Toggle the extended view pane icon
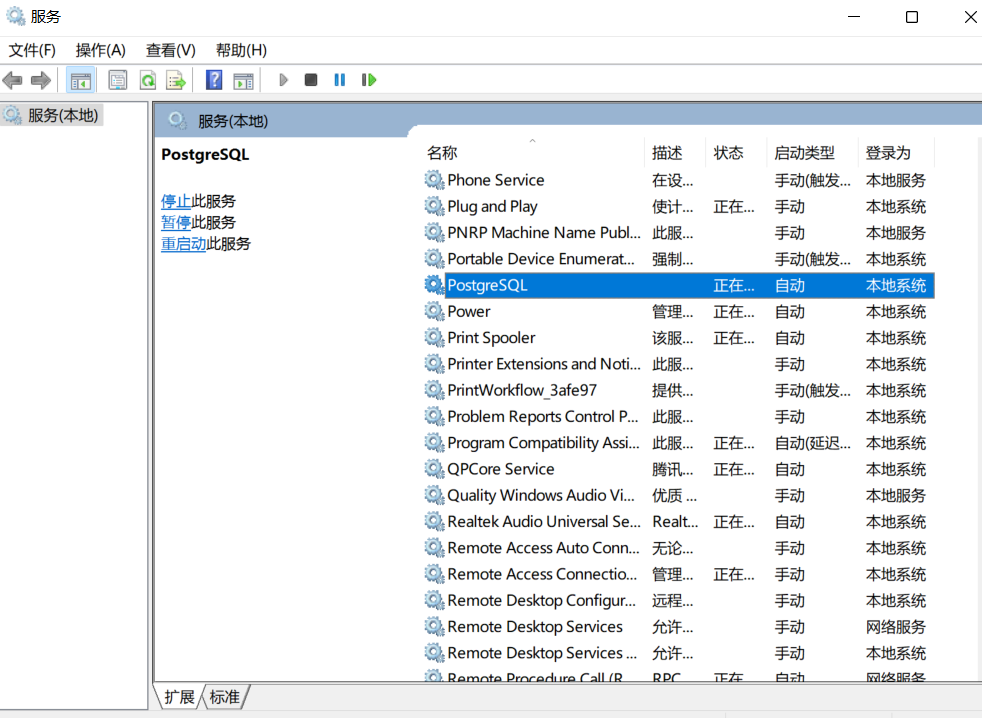The height and width of the screenshot is (718, 982). (x=243, y=80)
